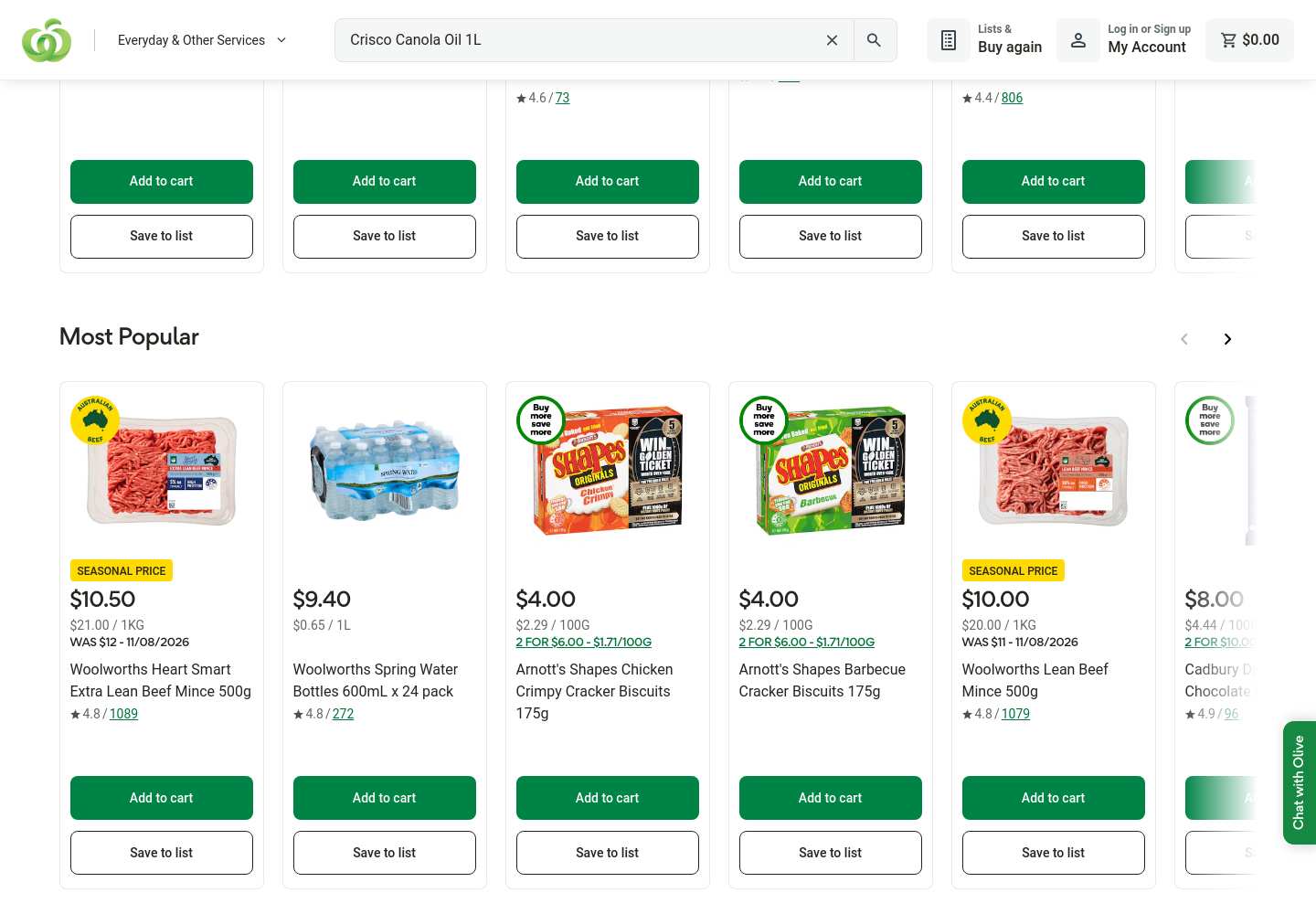The height and width of the screenshot is (914, 1316).
Task: Open 2 FOR $6.00 offer on Chicken Crimpy
Action: pos(584,643)
